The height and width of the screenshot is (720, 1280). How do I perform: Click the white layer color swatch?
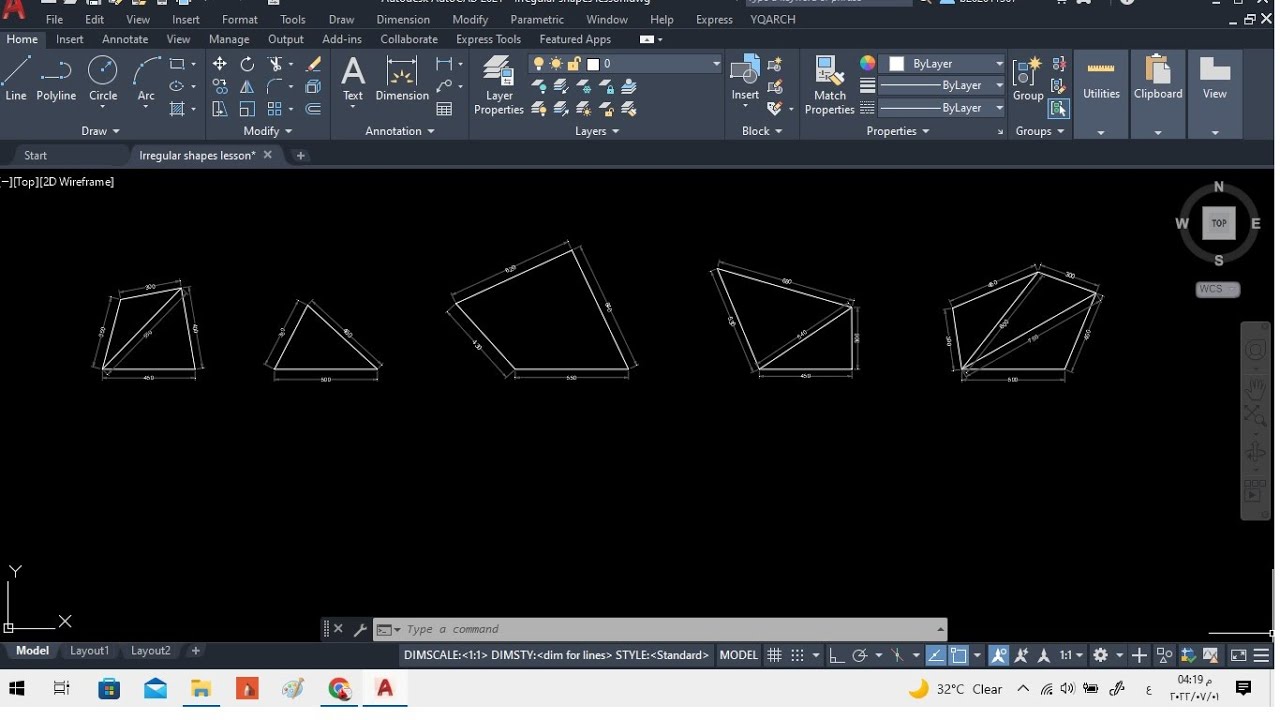[x=593, y=64]
